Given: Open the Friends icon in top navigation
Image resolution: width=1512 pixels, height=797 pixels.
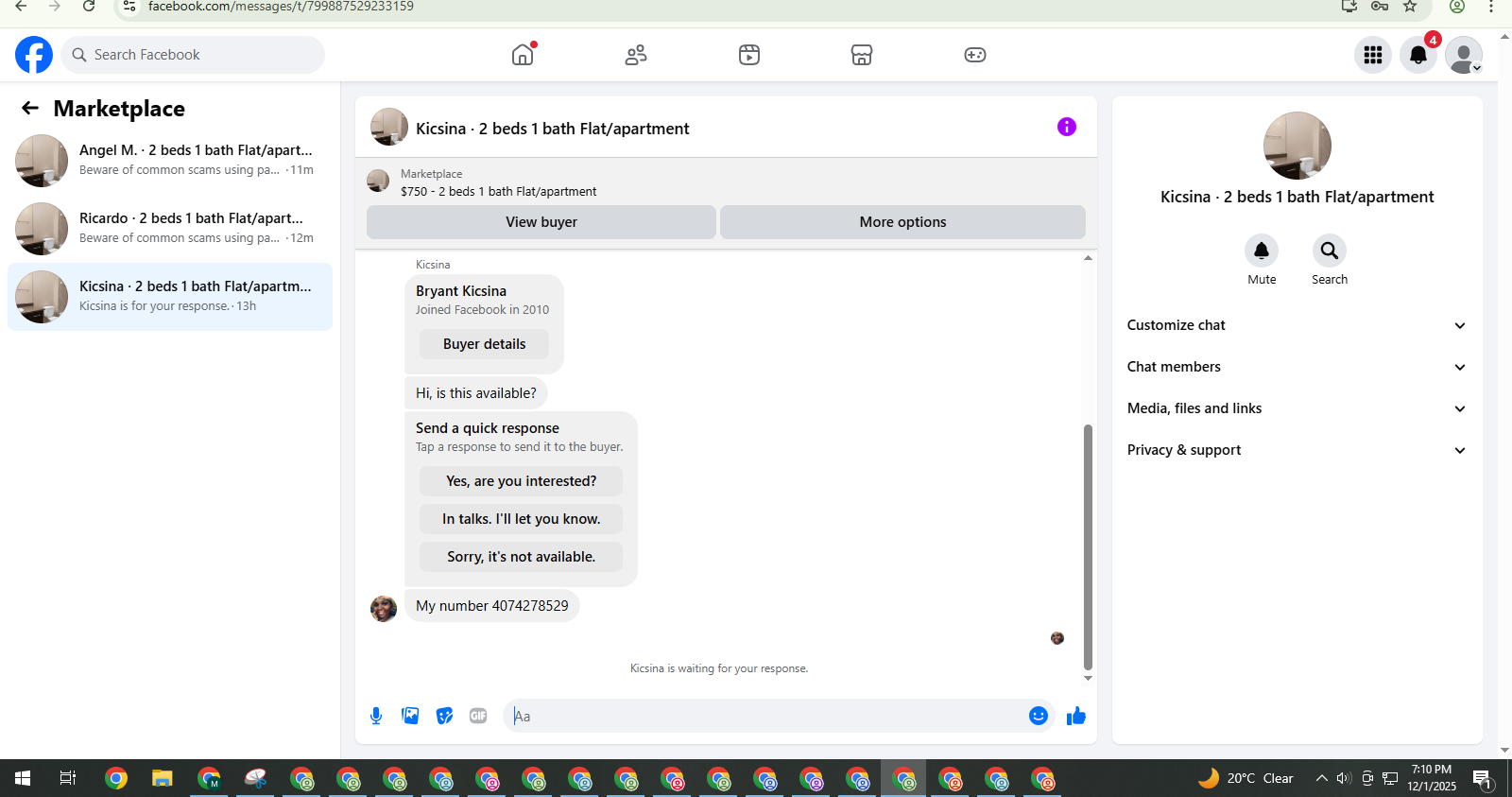Looking at the screenshot, I should (636, 55).
